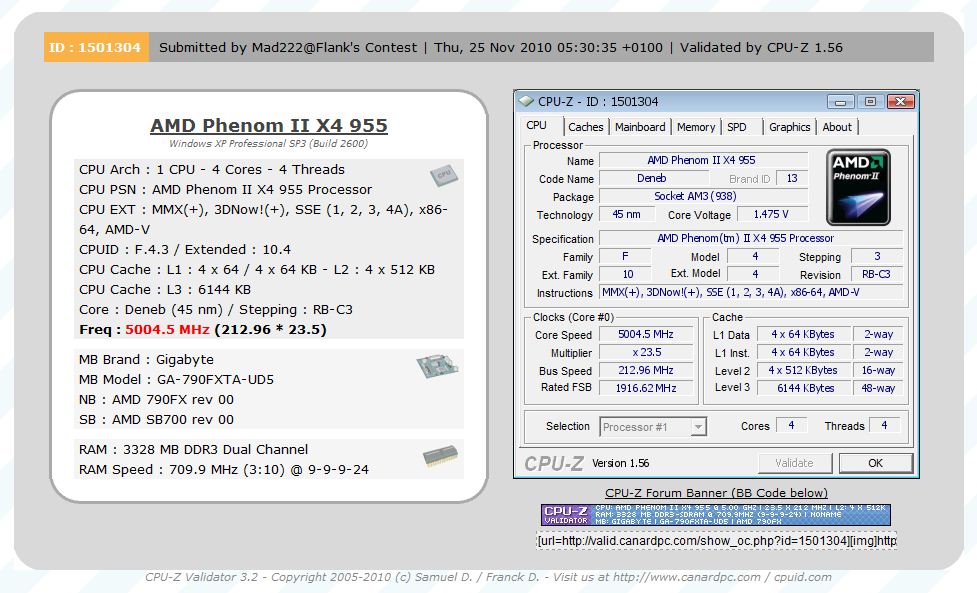Screen dimensions: 977x593
Task: Click the CPU-Z Validator forum banner image
Action: coord(716,515)
